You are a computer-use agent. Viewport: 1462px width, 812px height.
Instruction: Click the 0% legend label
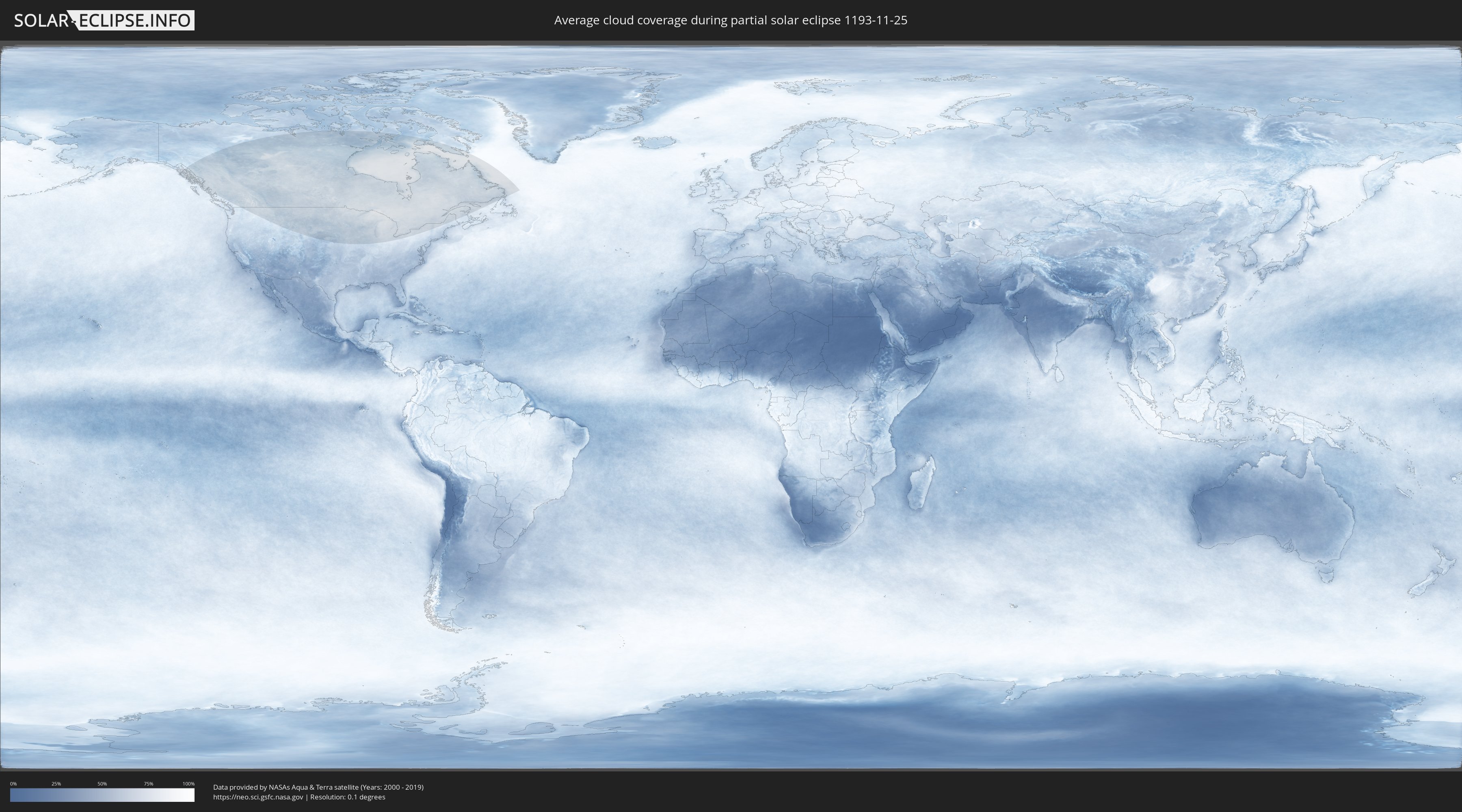coord(14,784)
